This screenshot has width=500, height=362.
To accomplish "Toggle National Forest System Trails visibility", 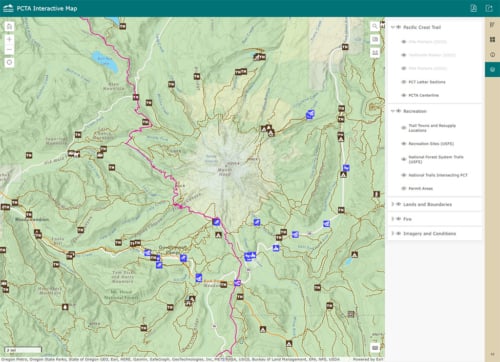I will tap(404, 159).
